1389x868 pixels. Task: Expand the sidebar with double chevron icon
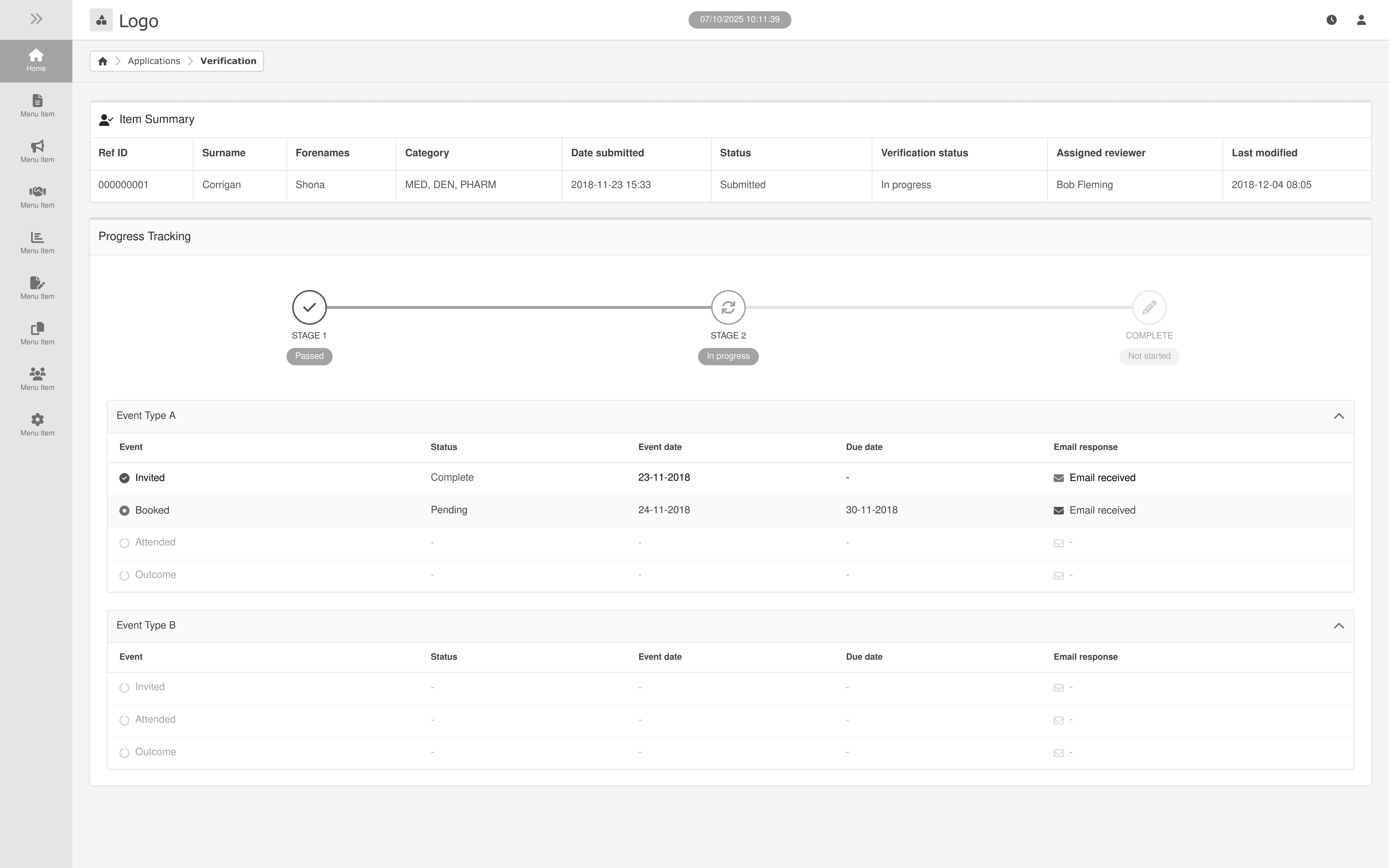(36, 19)
